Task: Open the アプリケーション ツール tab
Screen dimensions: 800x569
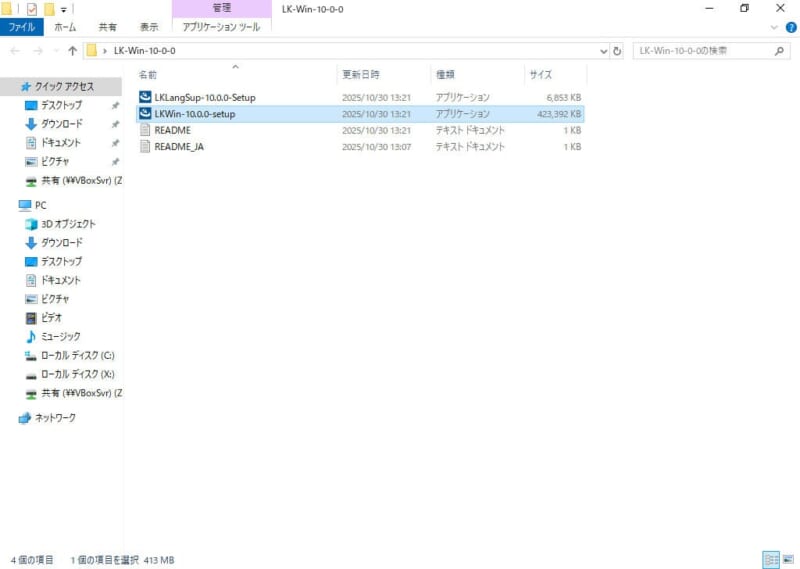Action: click(x=221, y=27)
